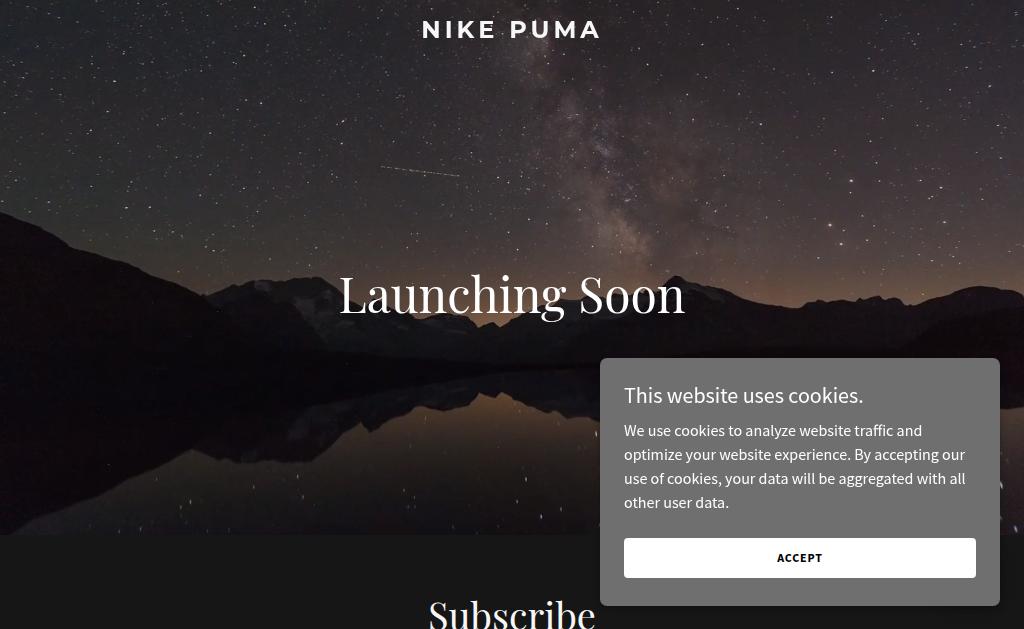This screenshot has height=629, width=1024.
Task: Click the word 'Soon' in the headline
Action: pos(632,296)
